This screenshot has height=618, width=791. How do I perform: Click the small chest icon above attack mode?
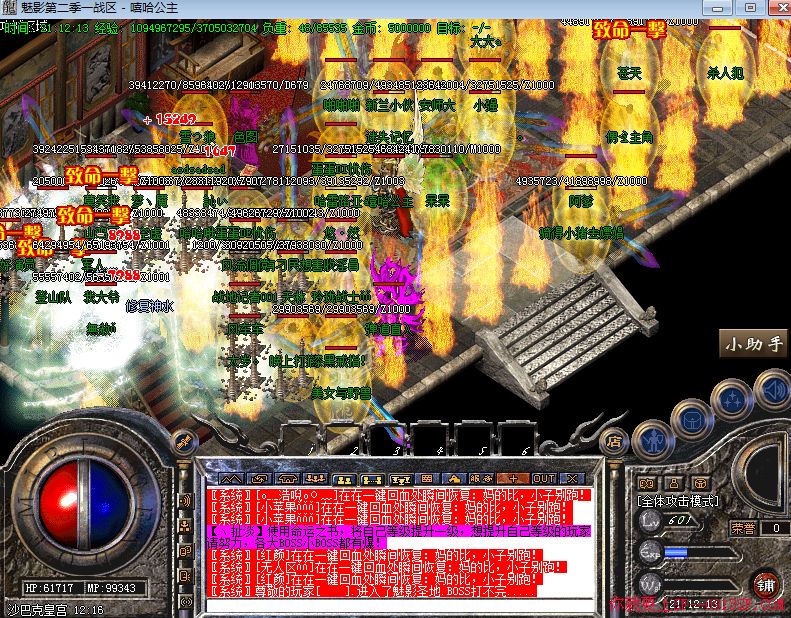click(700, 483)
